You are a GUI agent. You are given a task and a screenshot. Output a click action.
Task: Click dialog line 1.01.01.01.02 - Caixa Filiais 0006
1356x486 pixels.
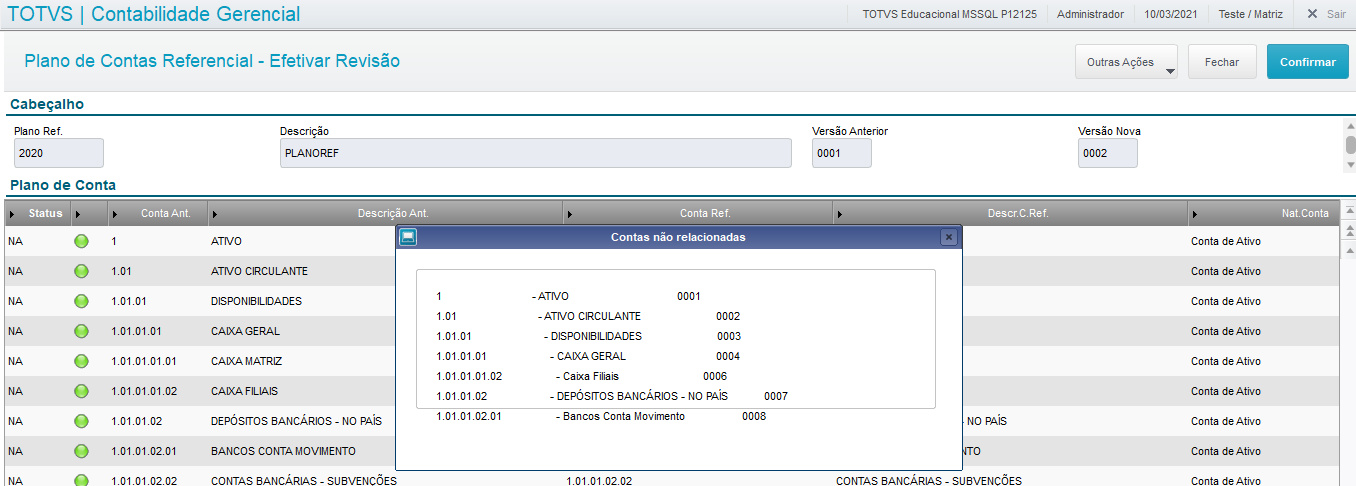(x=581, y=376)
